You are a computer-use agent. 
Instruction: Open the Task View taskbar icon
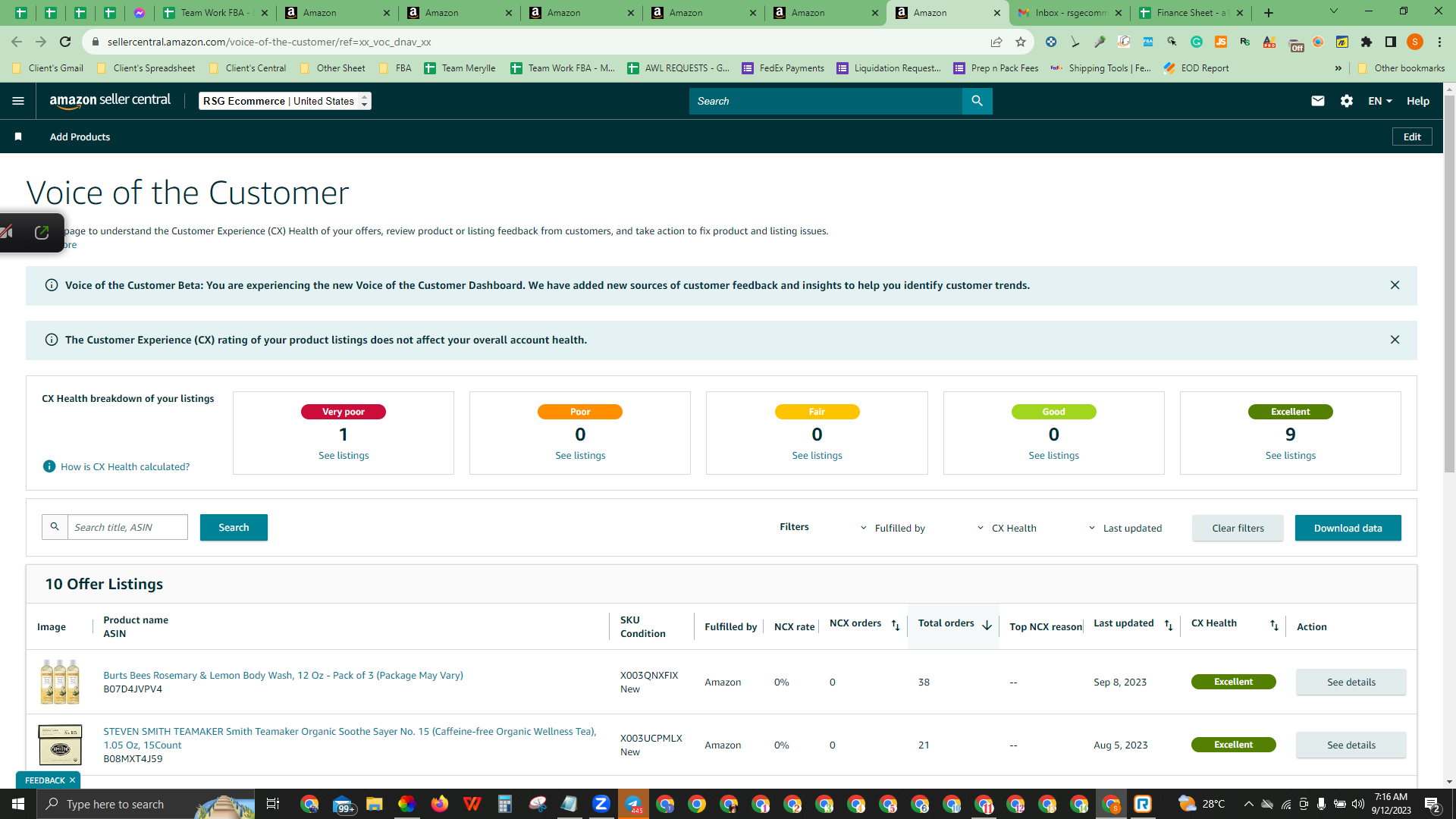pos(273,804)
